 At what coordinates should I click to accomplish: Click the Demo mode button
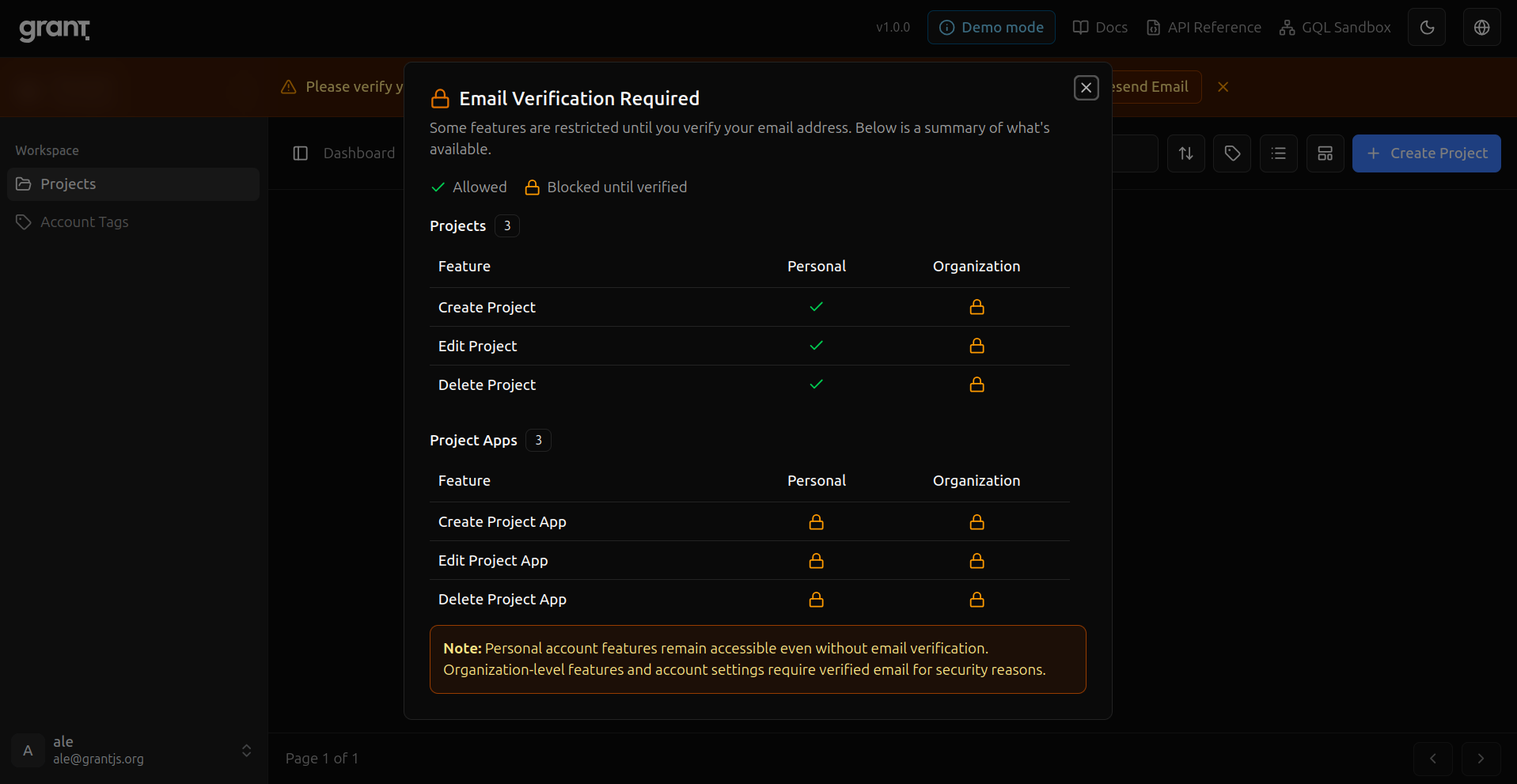click(991, 28)
